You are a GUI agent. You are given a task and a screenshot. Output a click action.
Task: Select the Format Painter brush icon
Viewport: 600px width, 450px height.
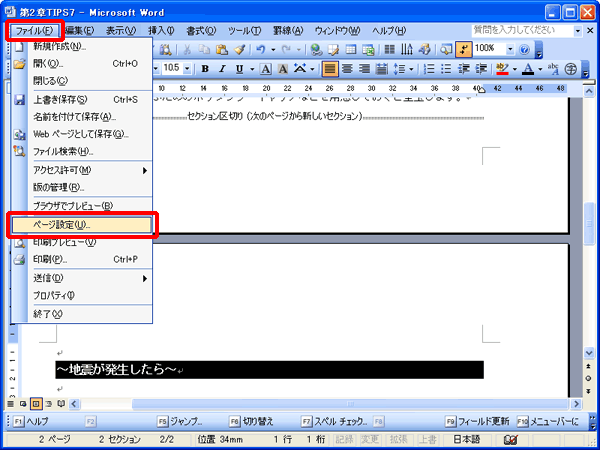240,50
